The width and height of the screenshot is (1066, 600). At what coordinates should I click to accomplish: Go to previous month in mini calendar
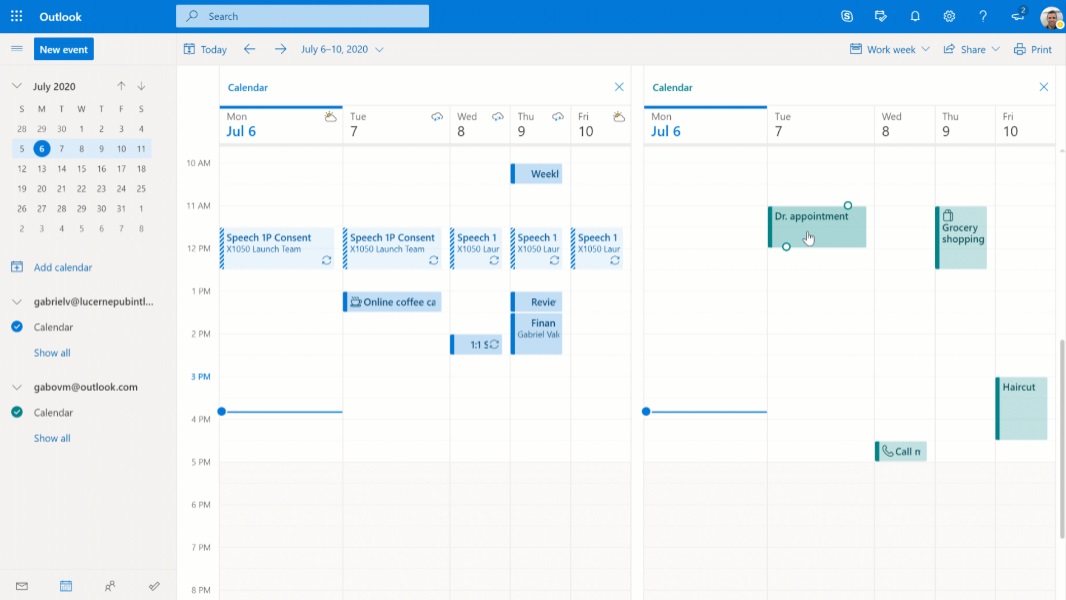tap(121, 86)
